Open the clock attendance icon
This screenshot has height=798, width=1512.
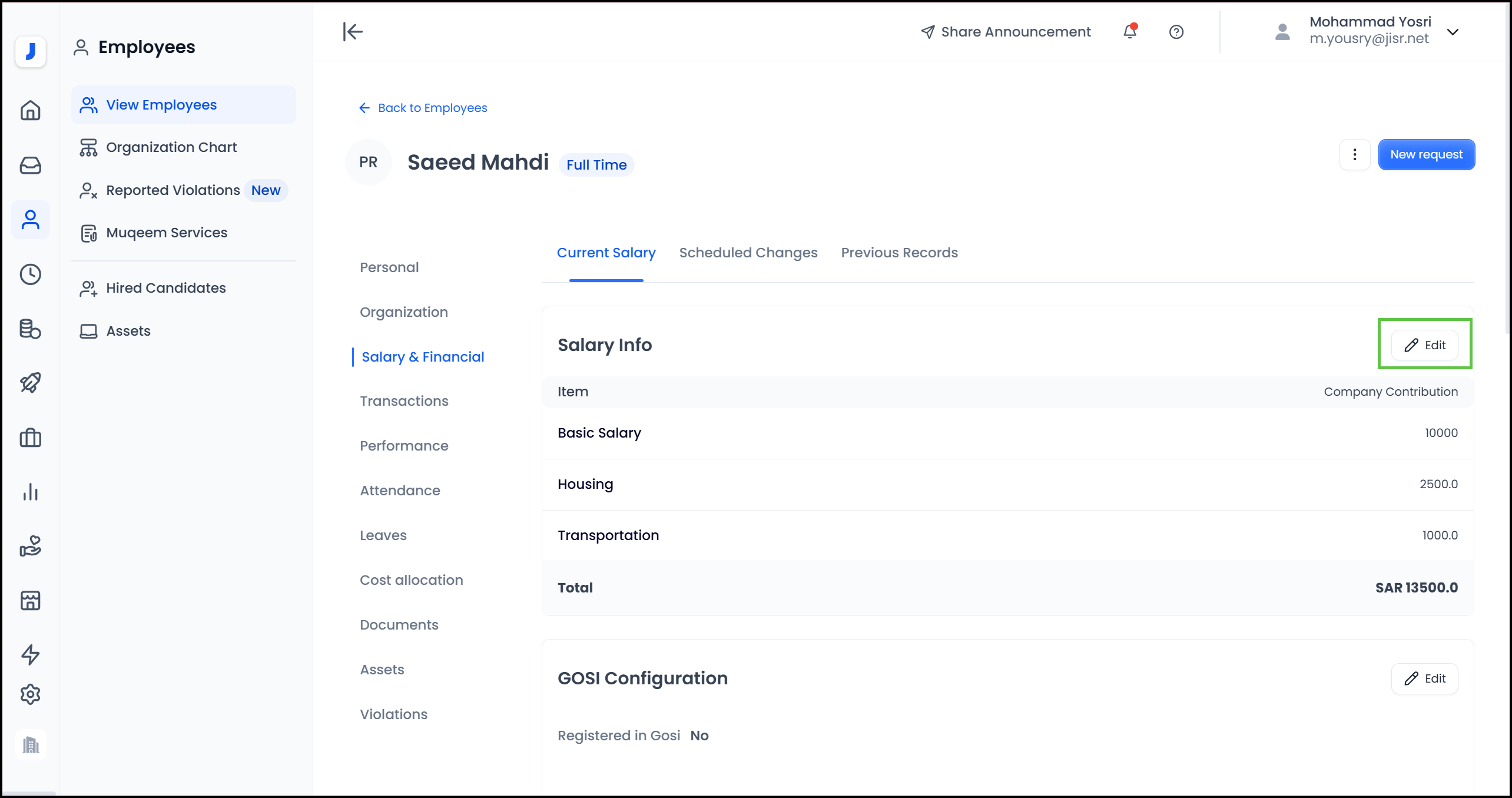click(31, 274)
